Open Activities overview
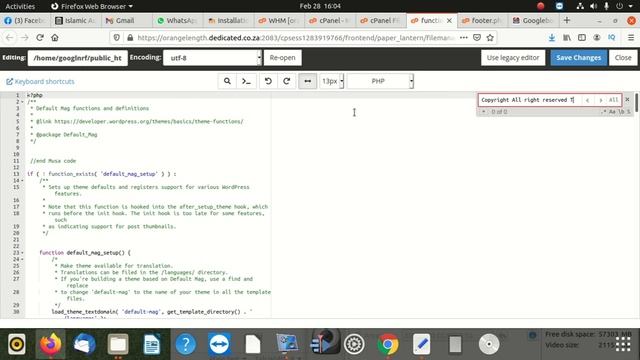The height and width of the screenshot is (360, 640). click(20, 6)
